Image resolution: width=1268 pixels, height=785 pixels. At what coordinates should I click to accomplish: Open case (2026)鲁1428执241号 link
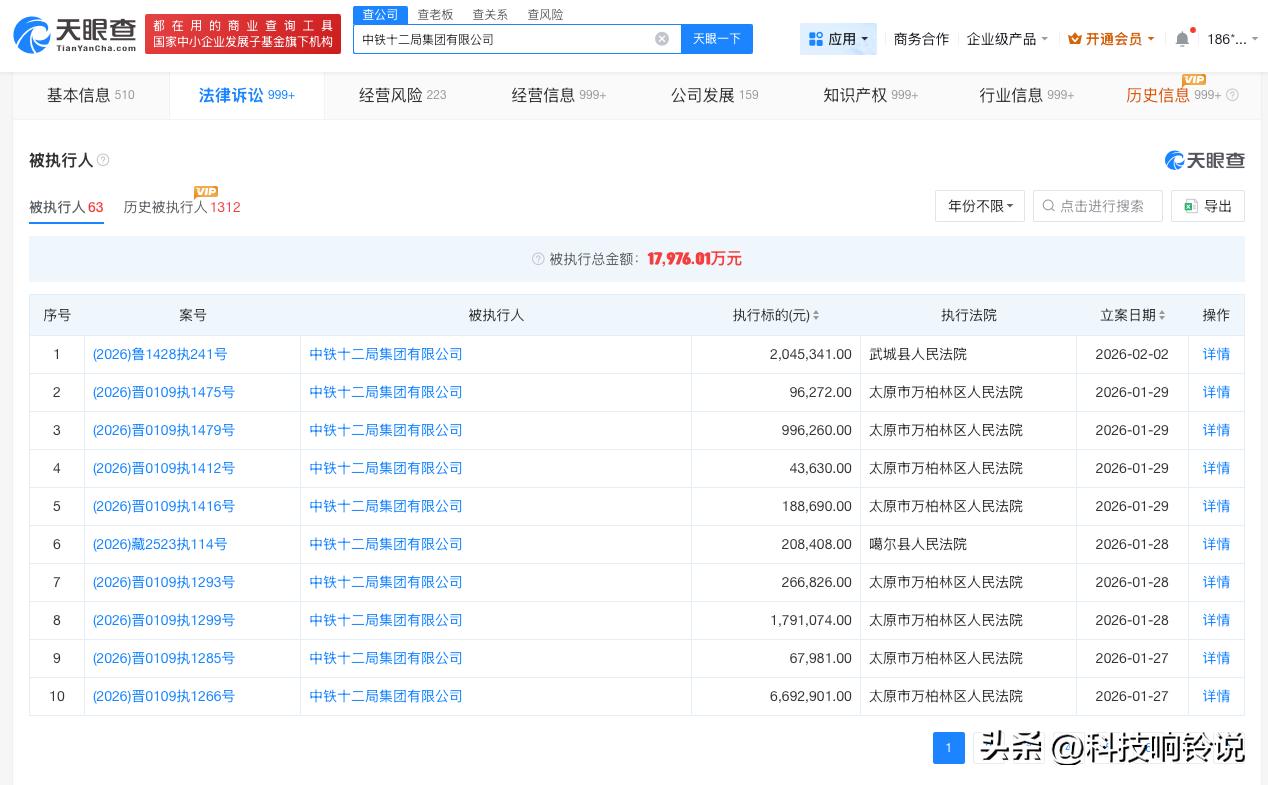160,355
